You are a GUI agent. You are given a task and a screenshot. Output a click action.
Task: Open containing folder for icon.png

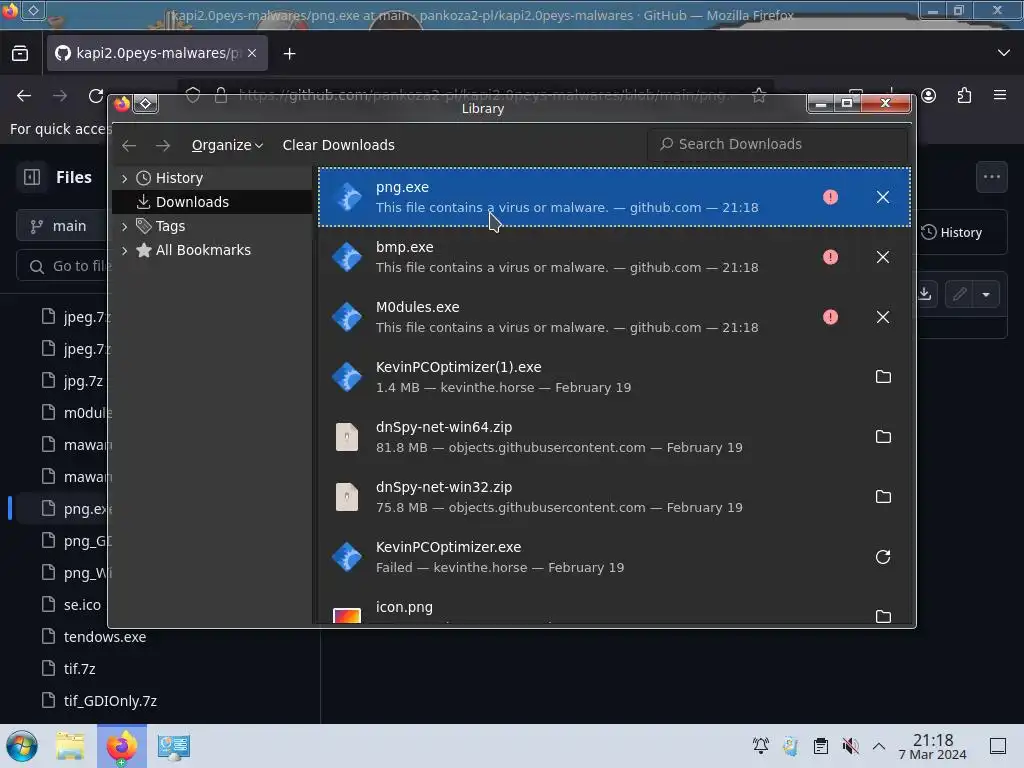(x=883, y=616)
